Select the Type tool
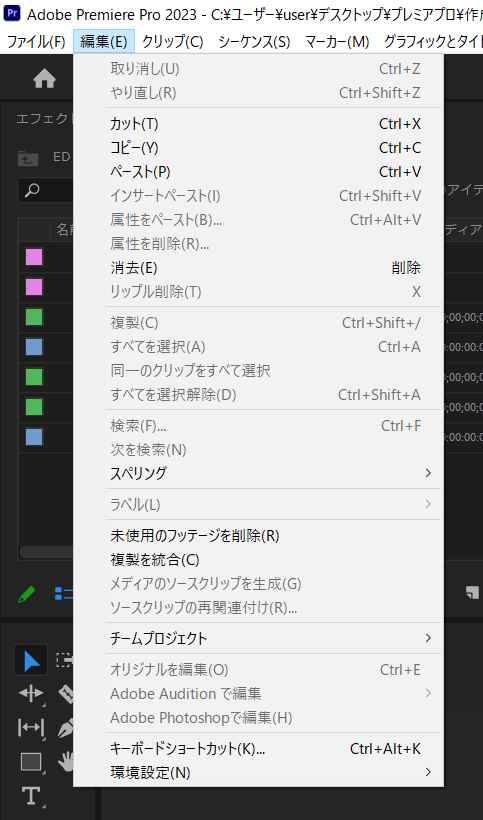This screenshot has height=820, width=483. (x=31, y=795)
